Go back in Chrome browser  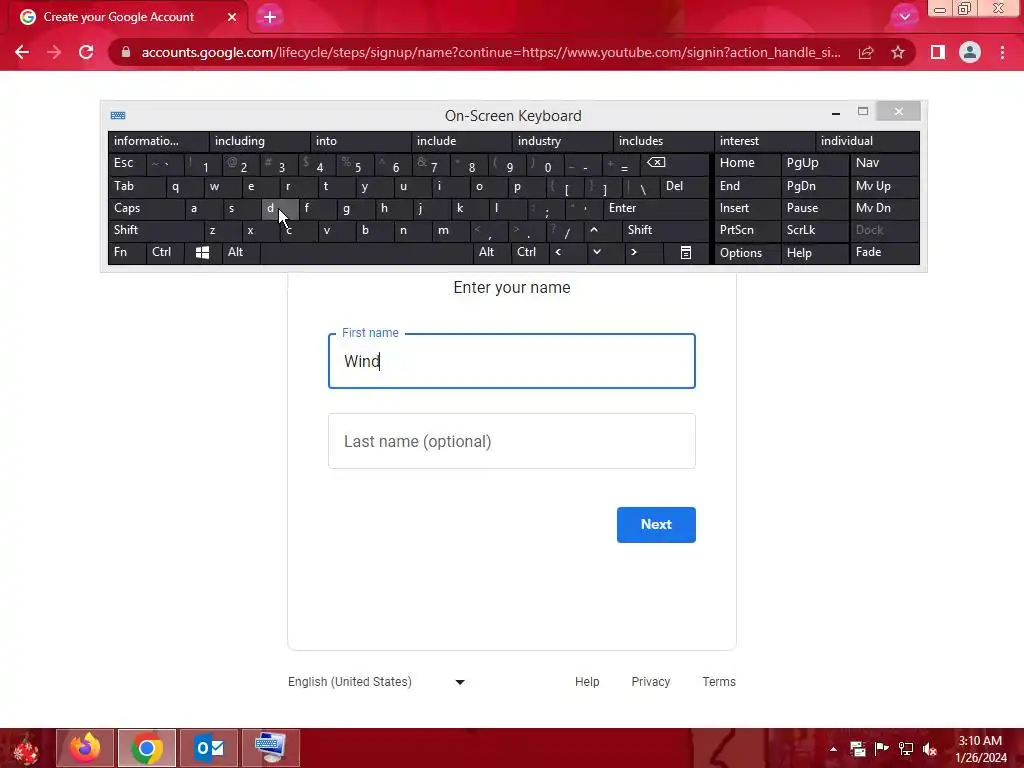[x=22, y=52]
